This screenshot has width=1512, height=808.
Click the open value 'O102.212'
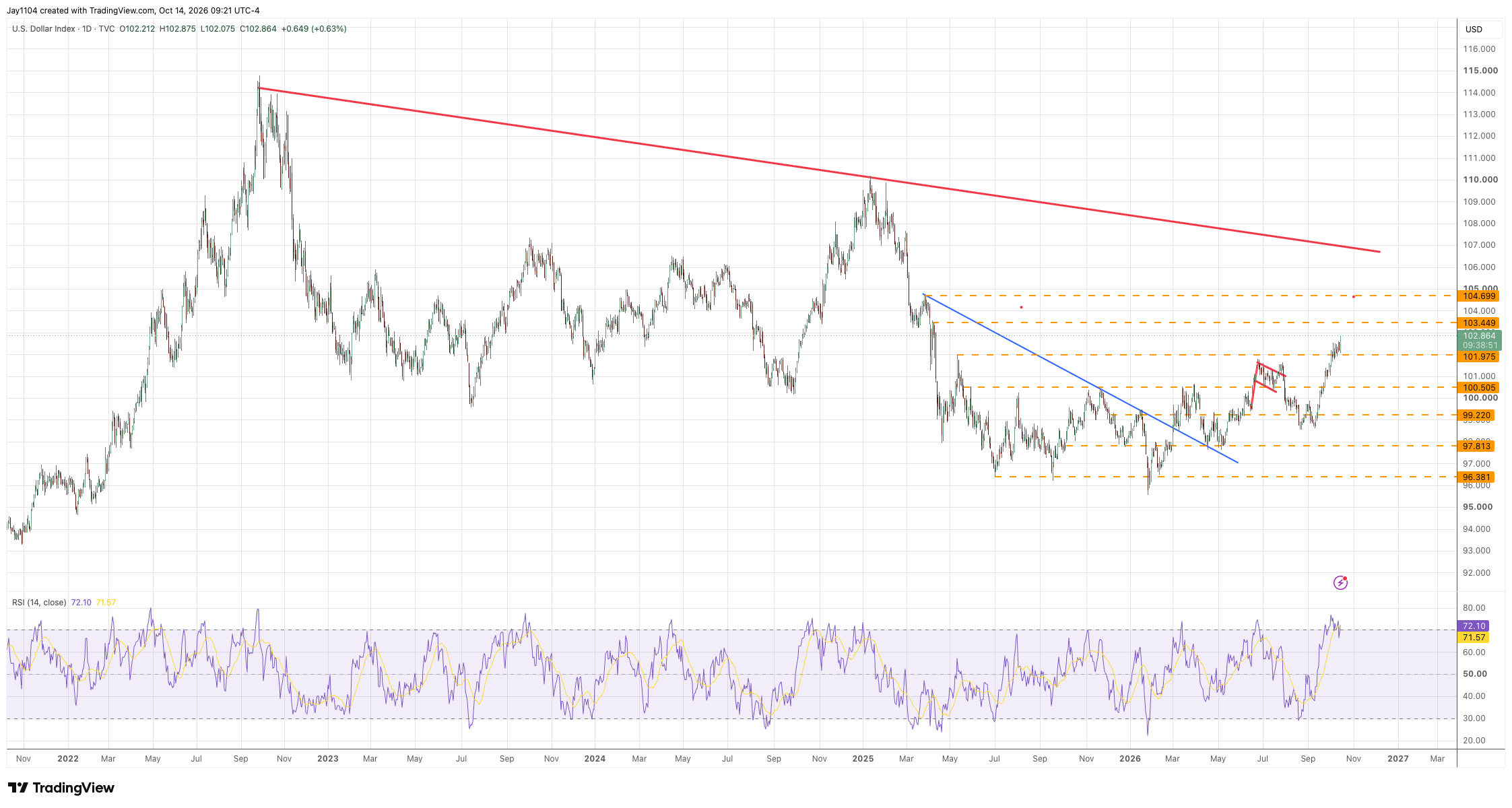point(137,29)
